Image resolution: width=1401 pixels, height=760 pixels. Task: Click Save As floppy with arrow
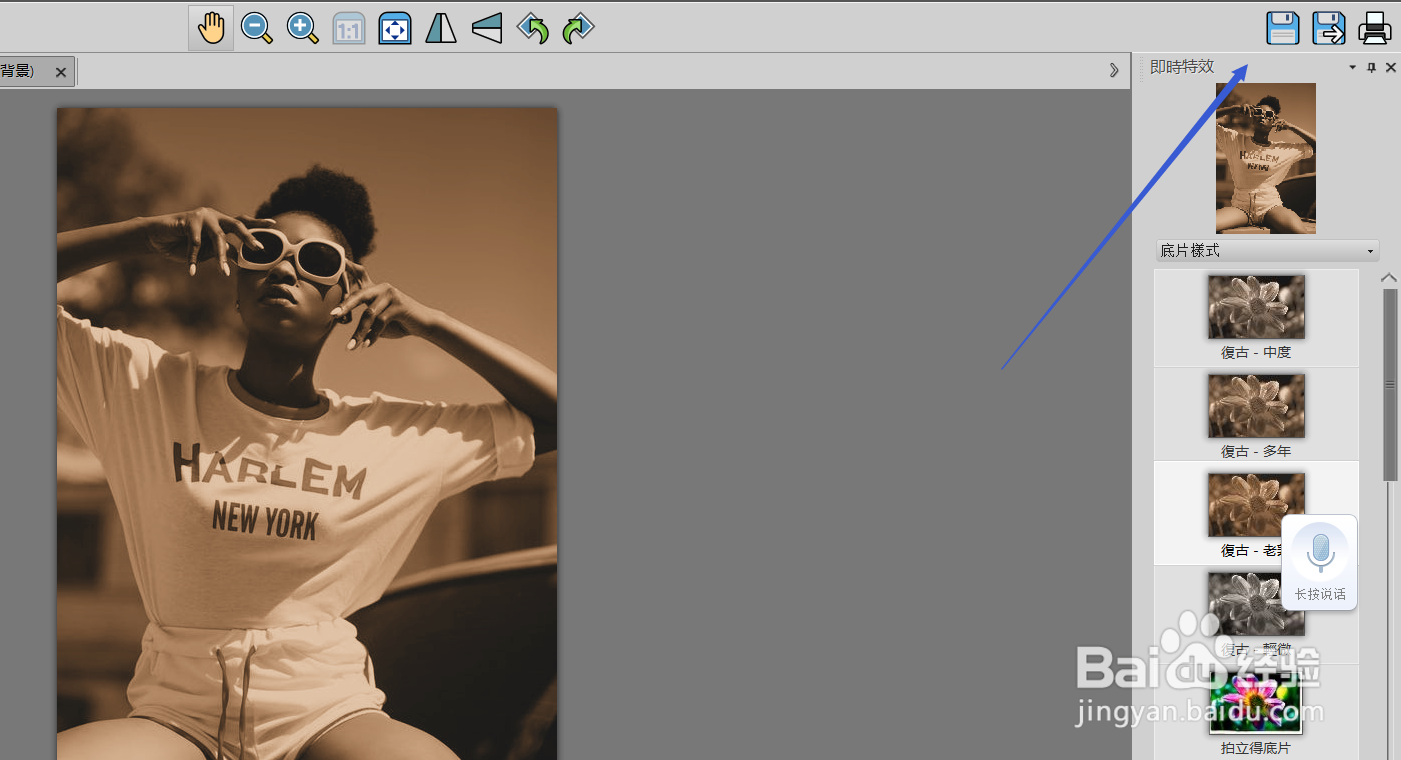tap(1329, 28)
